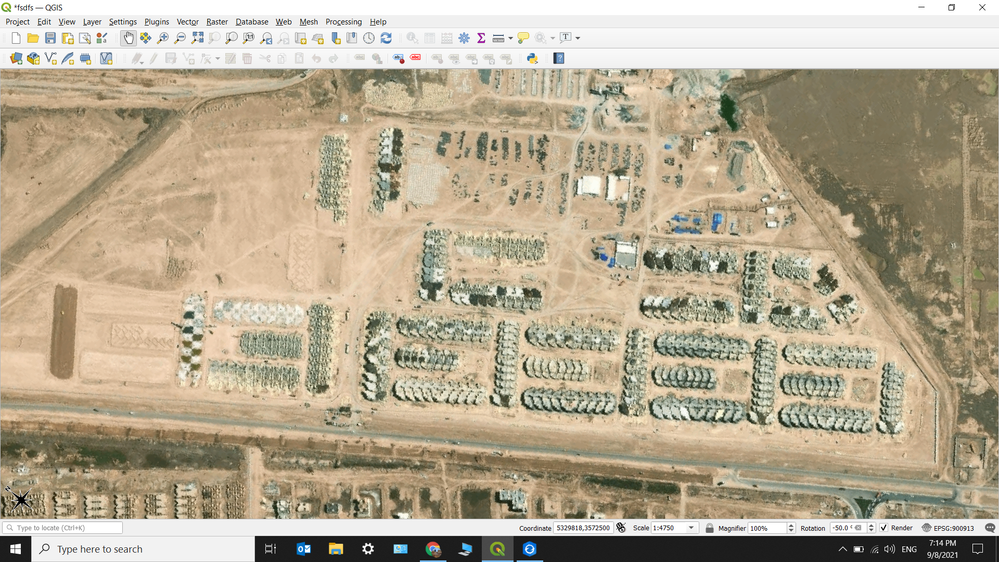Open the Temporal Controller clock icon

tap(369, 38)
